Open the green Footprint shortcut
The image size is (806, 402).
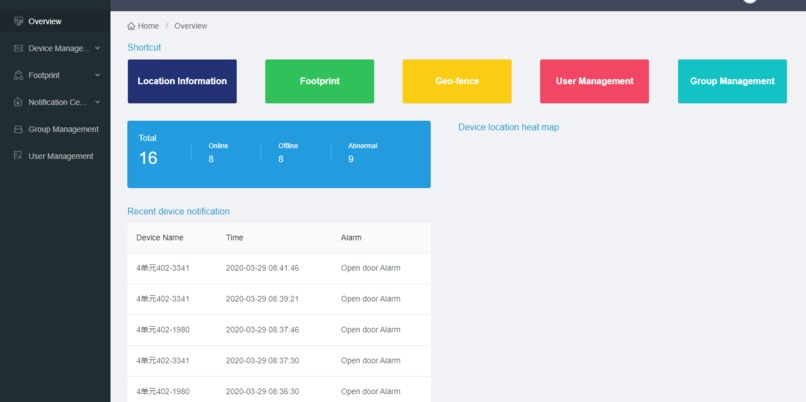320,81
